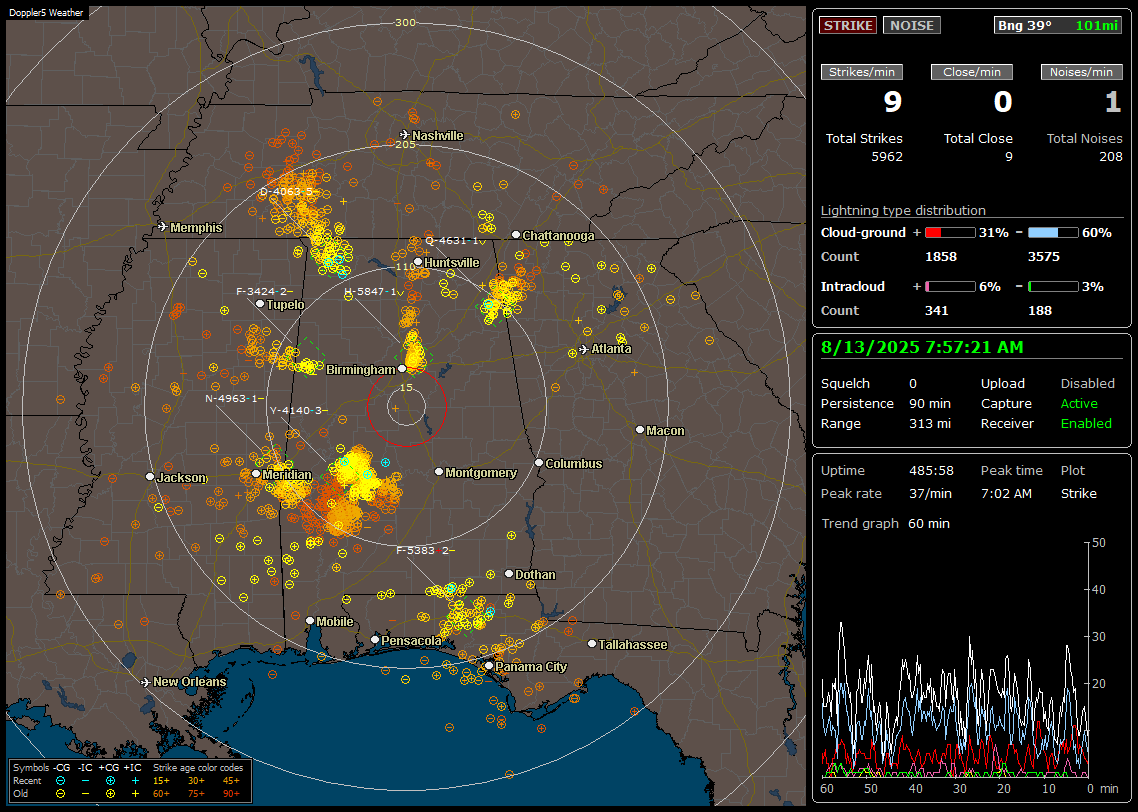The height and width of the screenshot is (812, 1138).
Task: Click the strike rate trend graph
Action: (x=955, y=660)
